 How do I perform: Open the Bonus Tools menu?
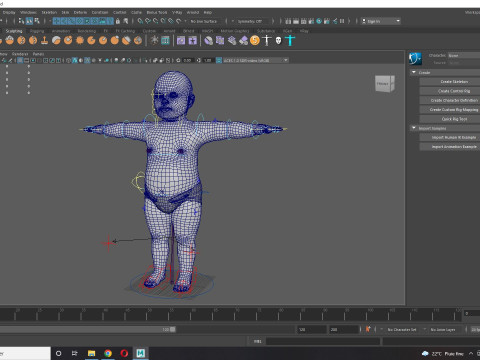click(157, 12)
